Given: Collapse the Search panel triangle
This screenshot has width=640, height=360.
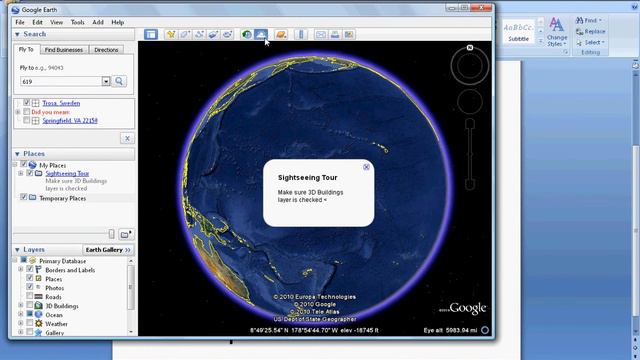Looking at the screenshot, I should (17, 34).
